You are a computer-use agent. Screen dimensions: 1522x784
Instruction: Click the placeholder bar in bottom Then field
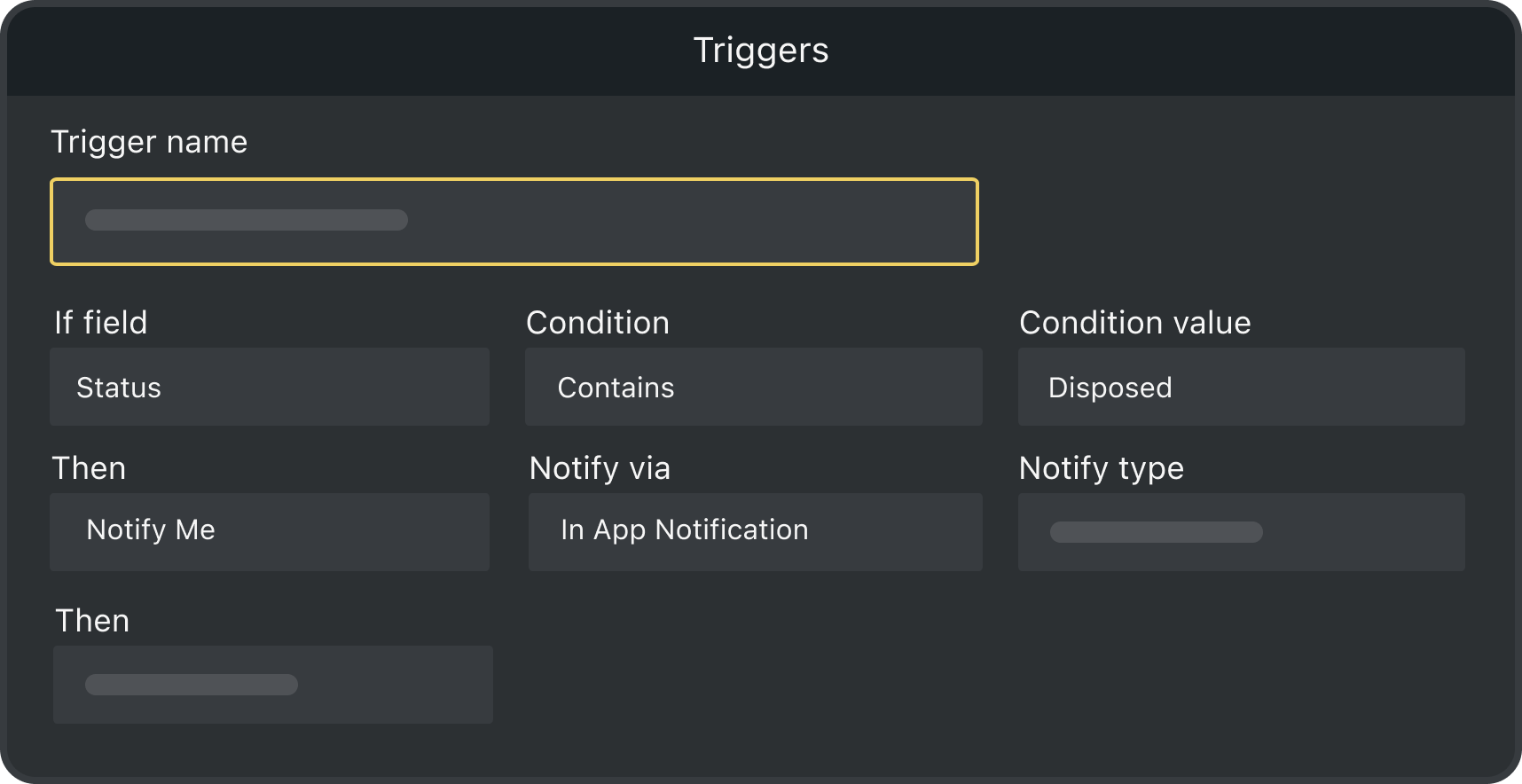pos(191,685)
